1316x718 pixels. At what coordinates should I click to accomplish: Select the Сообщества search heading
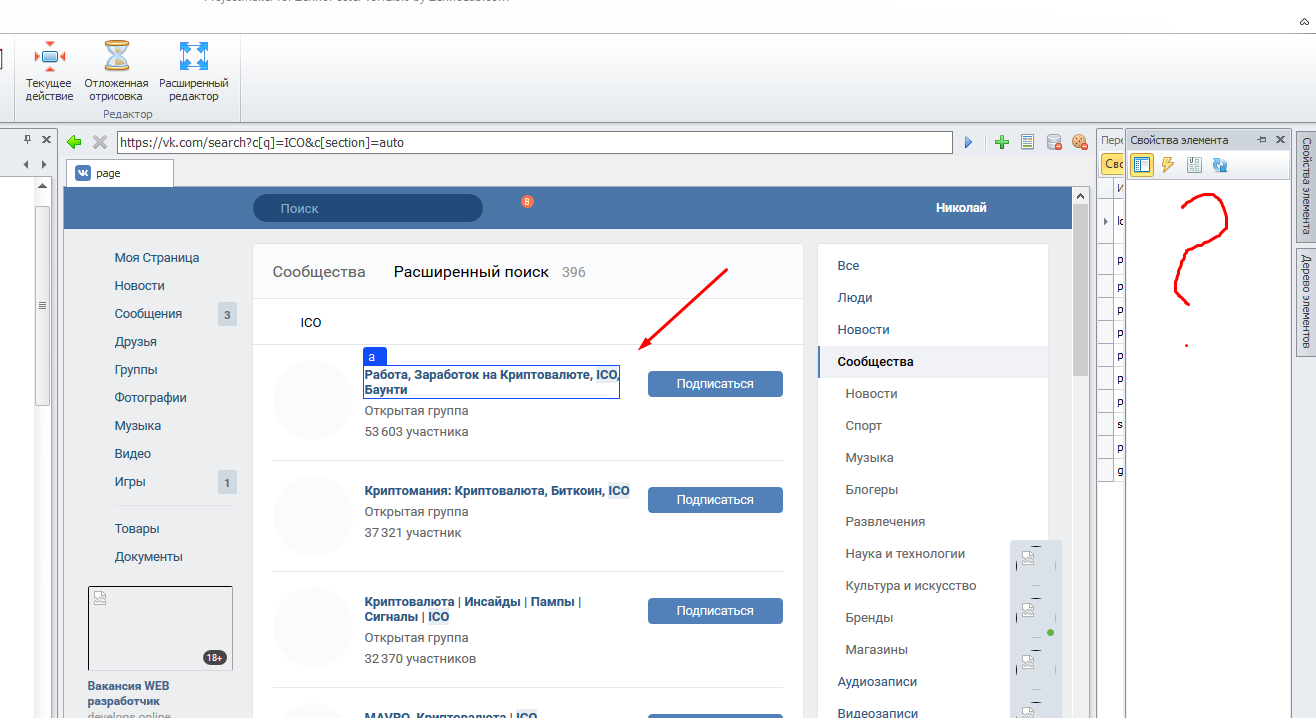[319, 272]
